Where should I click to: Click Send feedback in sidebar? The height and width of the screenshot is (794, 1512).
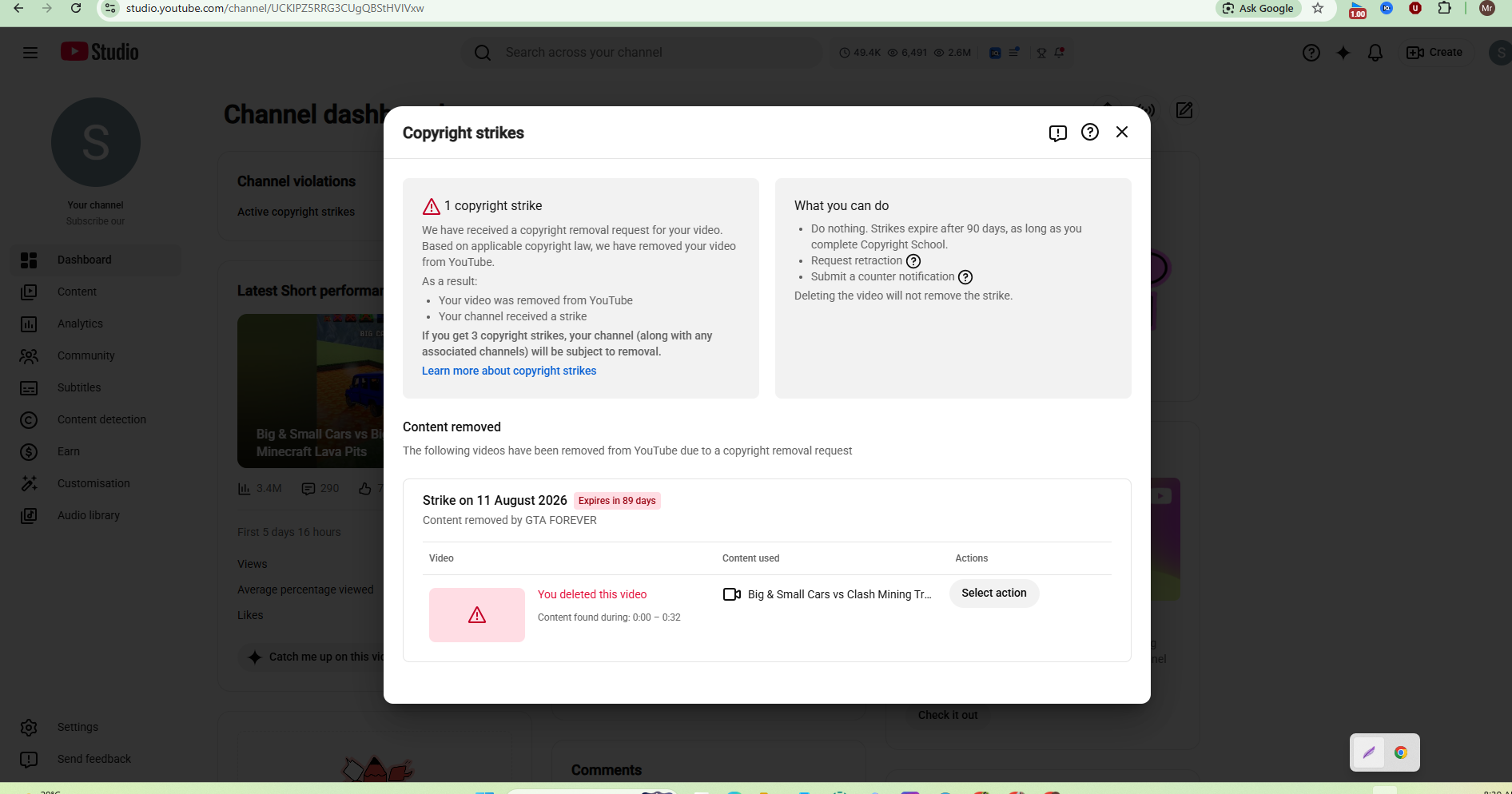pos(96,759)
